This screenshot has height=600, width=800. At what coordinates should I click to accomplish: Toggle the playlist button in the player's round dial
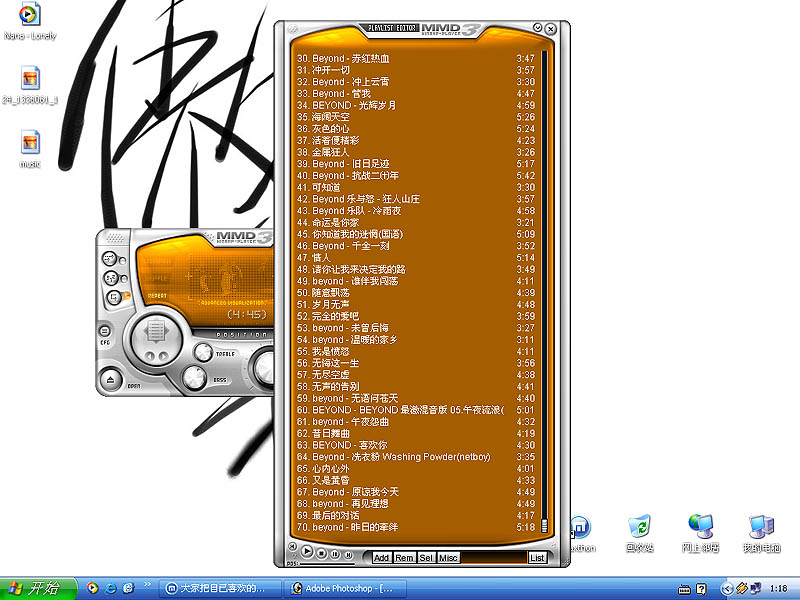click(155, 331)
